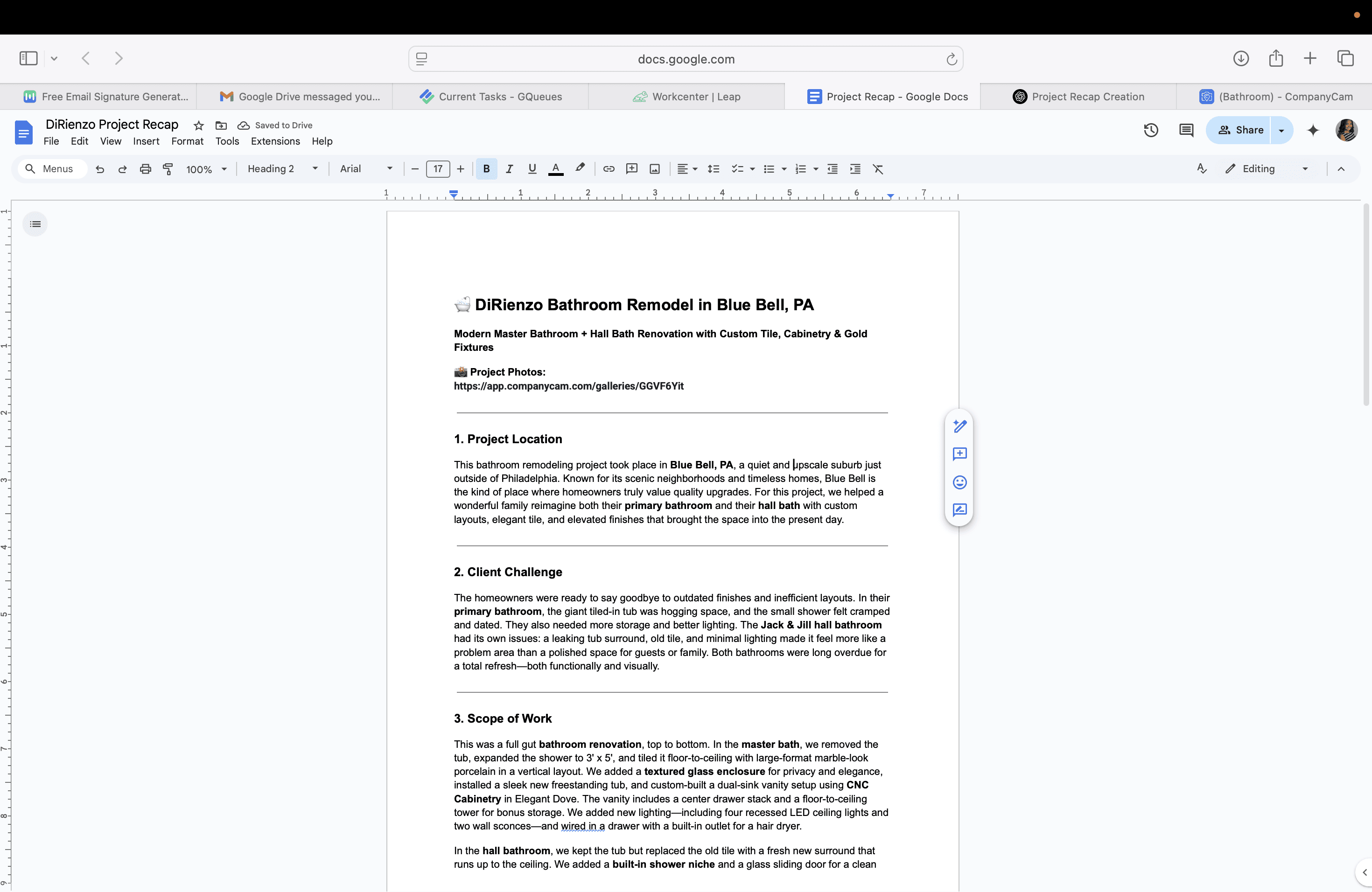Select the paint format roller icon
Image resolution: width=1372 pixels, height=892 pixels.
(x=168, y=169)
